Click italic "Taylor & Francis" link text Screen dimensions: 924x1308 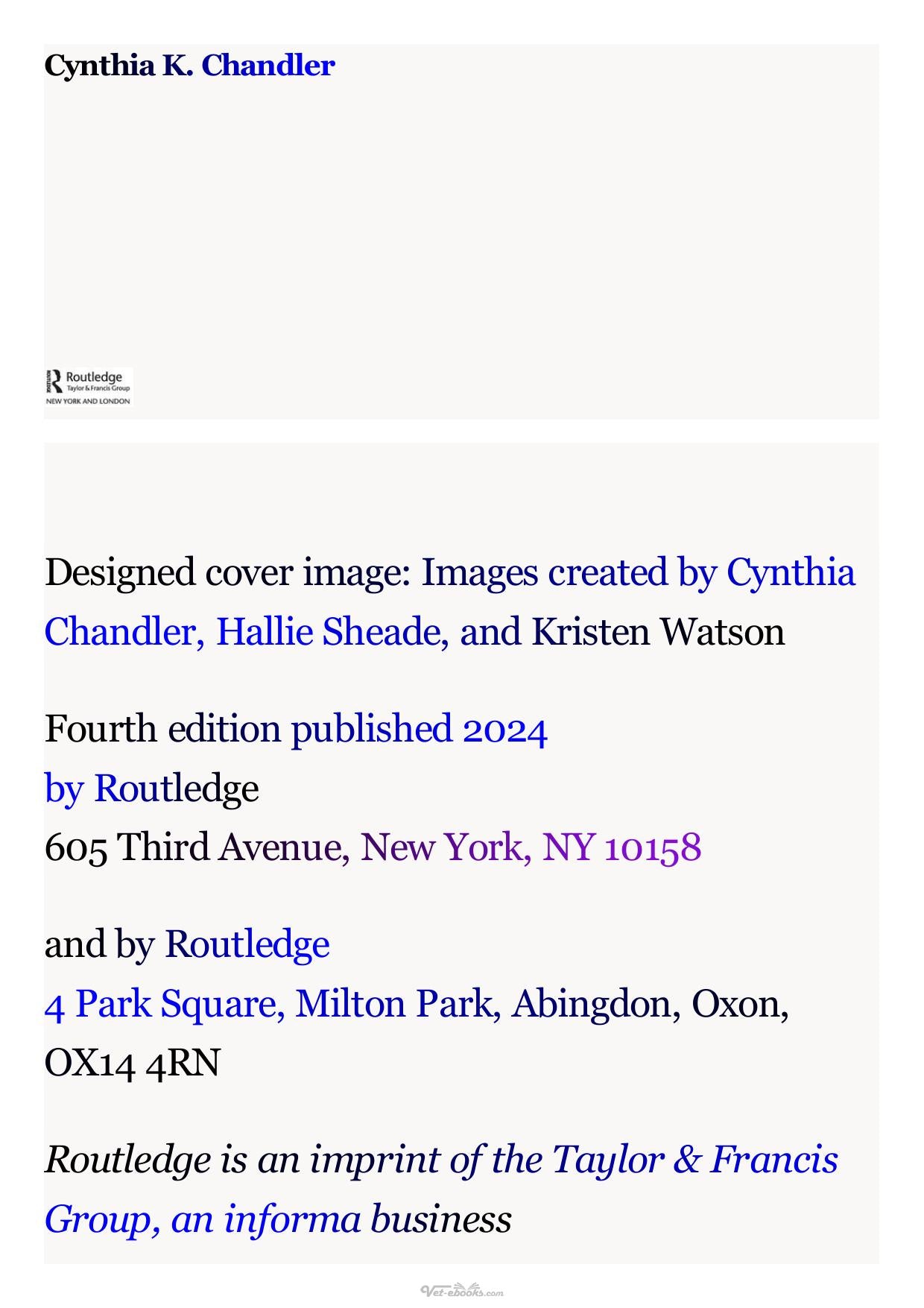point(695,1160)
